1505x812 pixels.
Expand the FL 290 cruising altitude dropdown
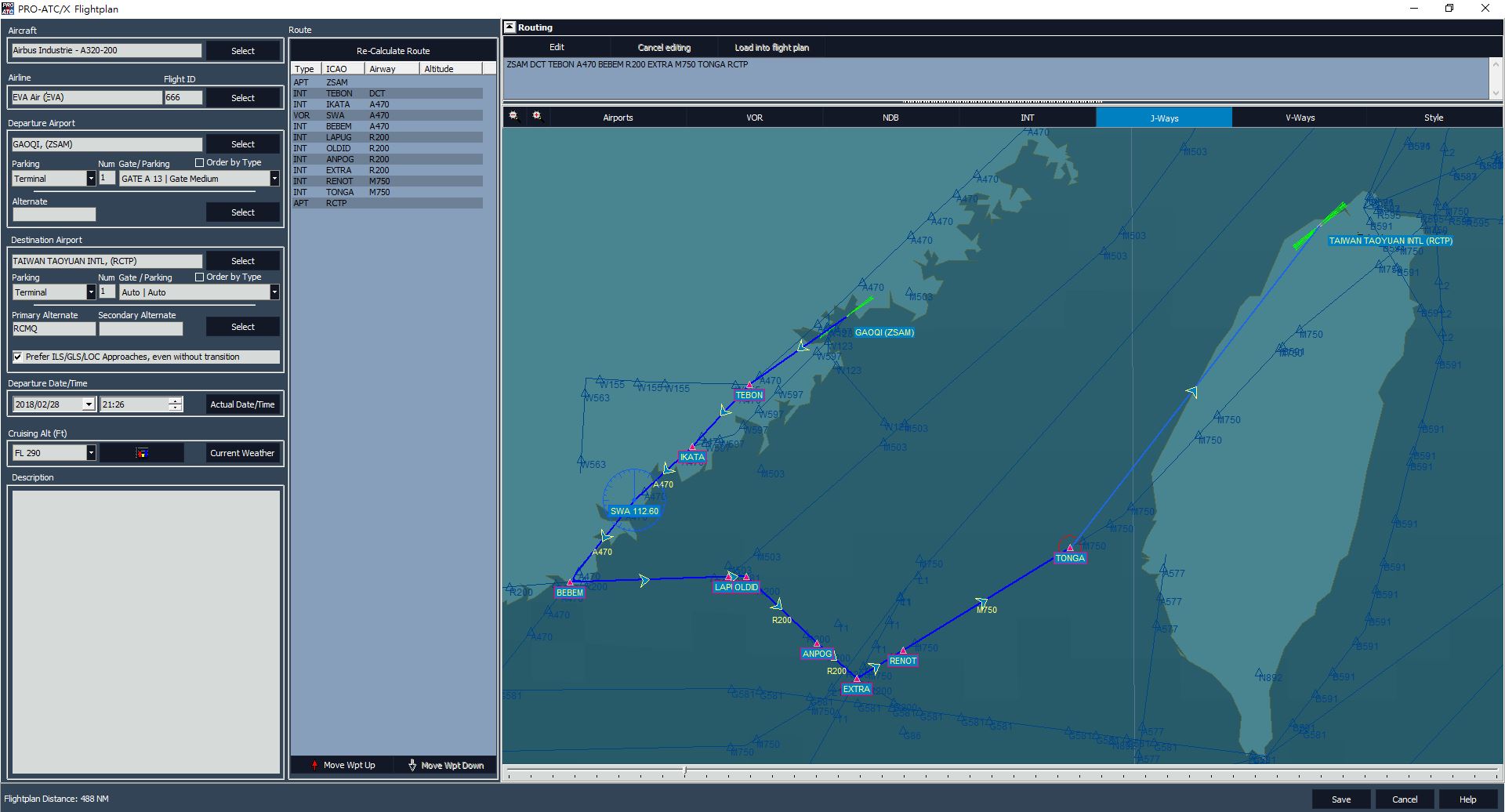91,453
